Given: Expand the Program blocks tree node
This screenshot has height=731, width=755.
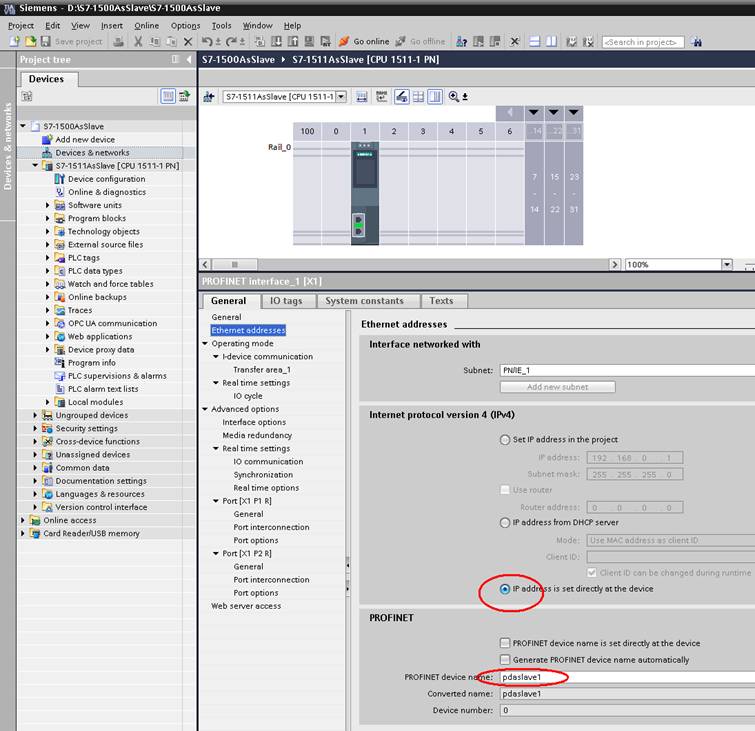Looking at the screenshot, I should (47, 218).
